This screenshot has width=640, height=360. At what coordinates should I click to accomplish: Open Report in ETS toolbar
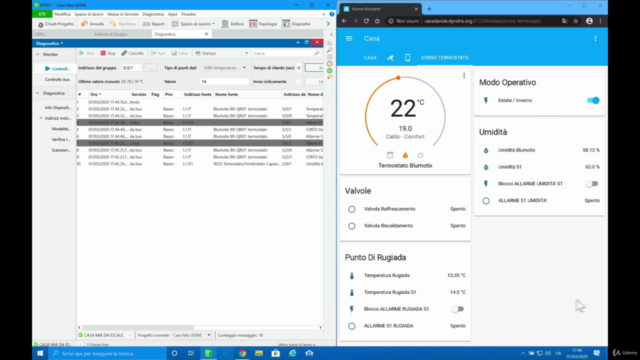click(153, 24)
